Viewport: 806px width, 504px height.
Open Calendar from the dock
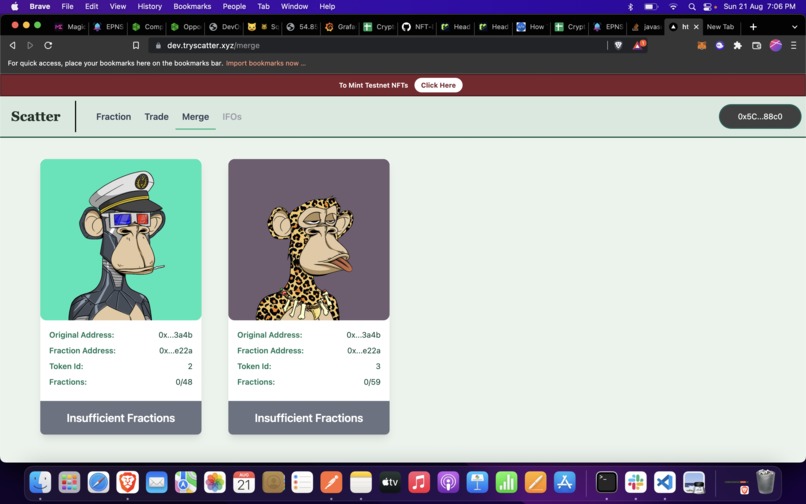coord(244,482)
